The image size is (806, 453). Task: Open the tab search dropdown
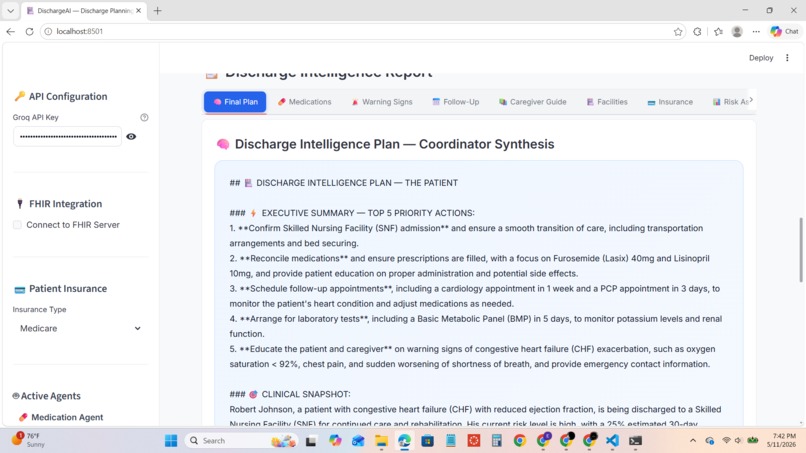10,10
